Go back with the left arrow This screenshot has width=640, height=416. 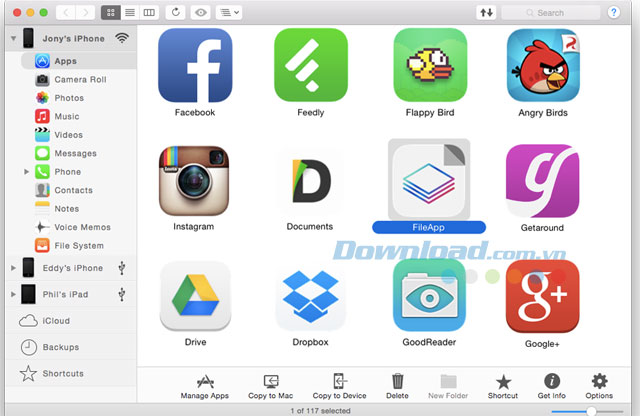(x=66, y=13)
